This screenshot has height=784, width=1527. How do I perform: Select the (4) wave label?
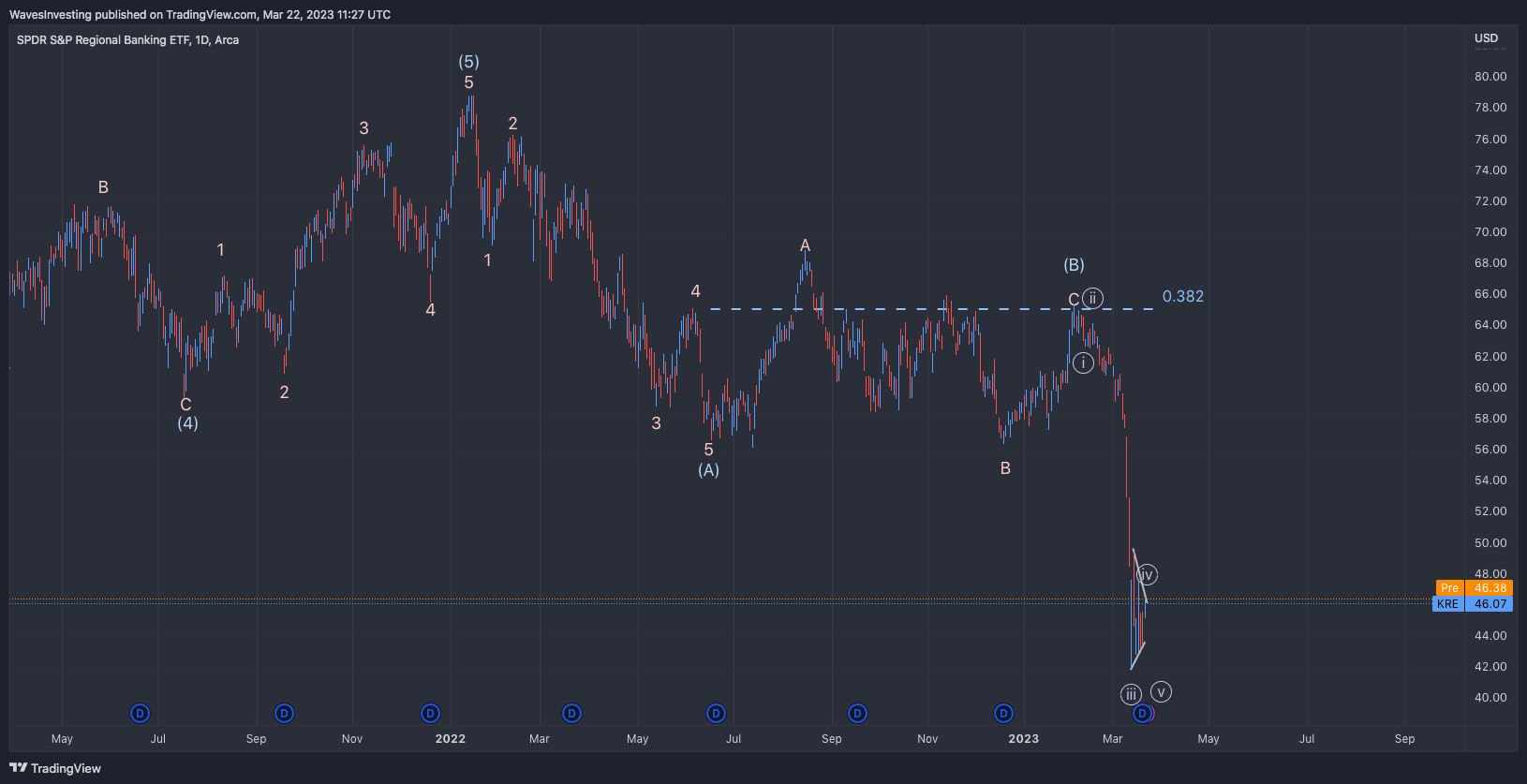click(x=187, y=423)
